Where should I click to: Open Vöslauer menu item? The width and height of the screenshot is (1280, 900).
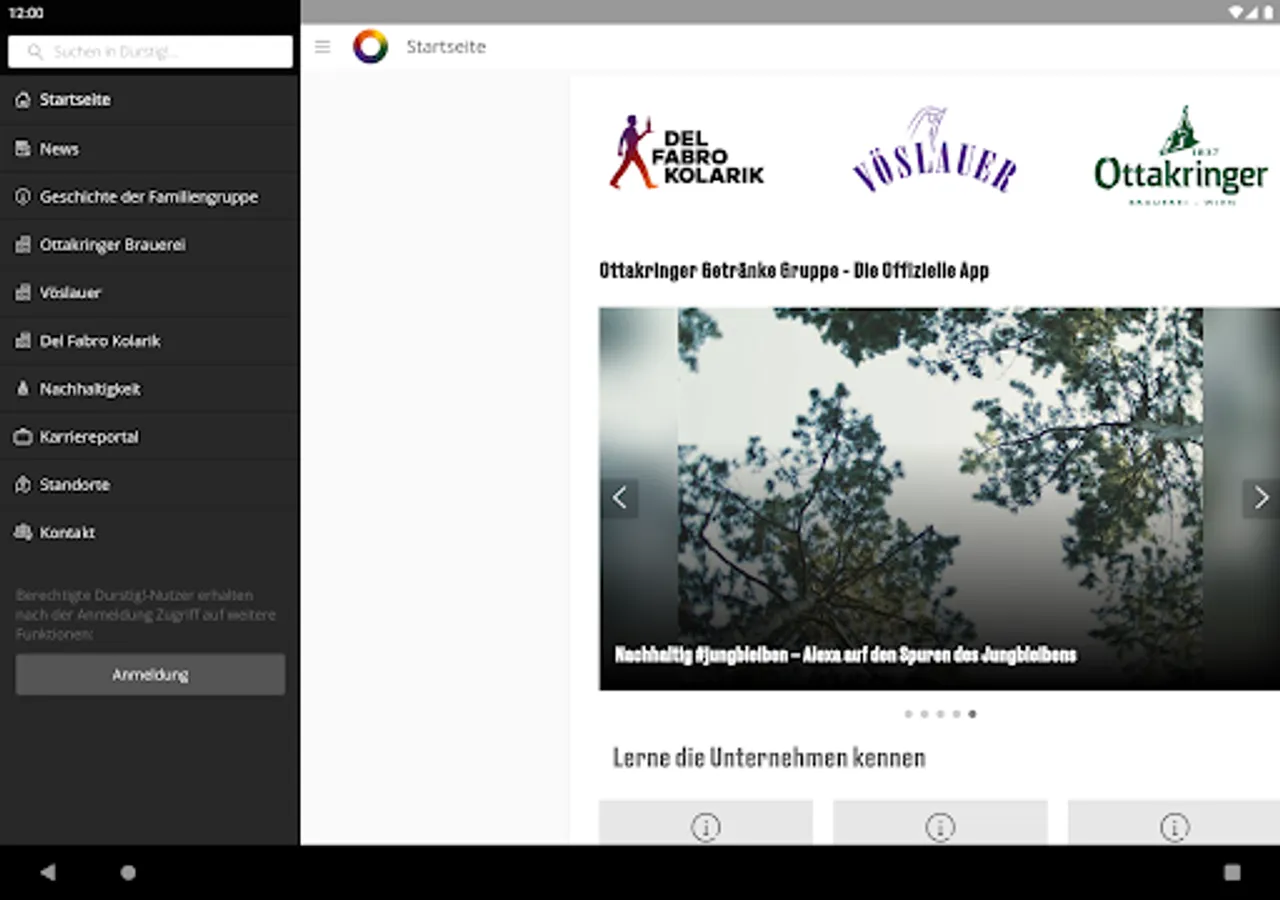point(150,293)
